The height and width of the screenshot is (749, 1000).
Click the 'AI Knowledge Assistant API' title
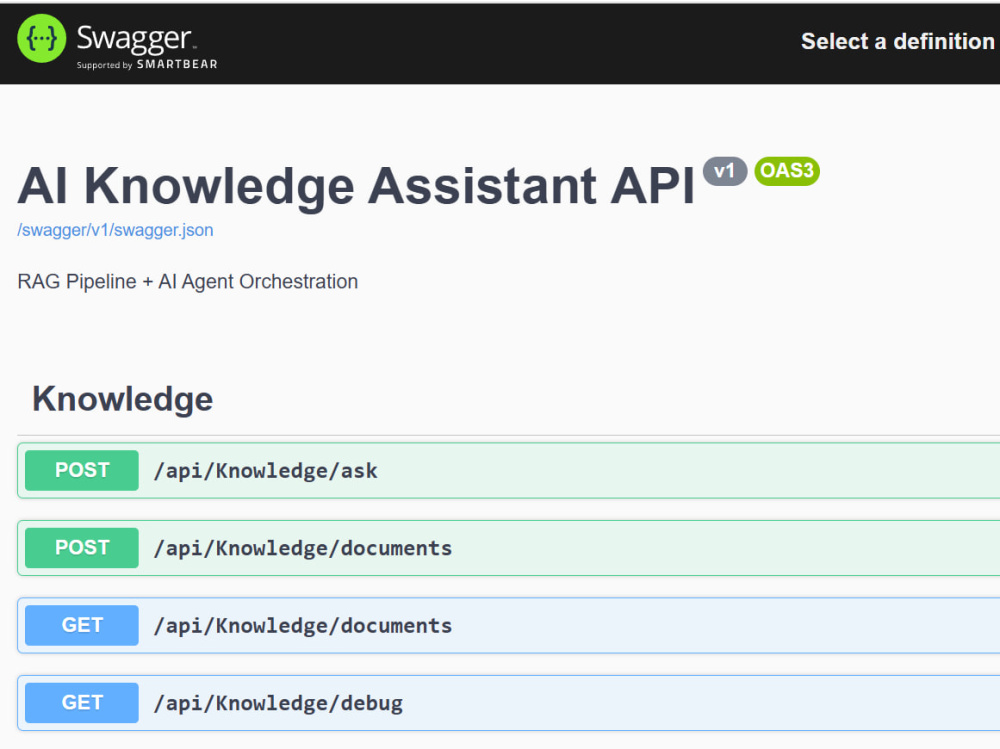pyautogui.click(x=356, y=186)
